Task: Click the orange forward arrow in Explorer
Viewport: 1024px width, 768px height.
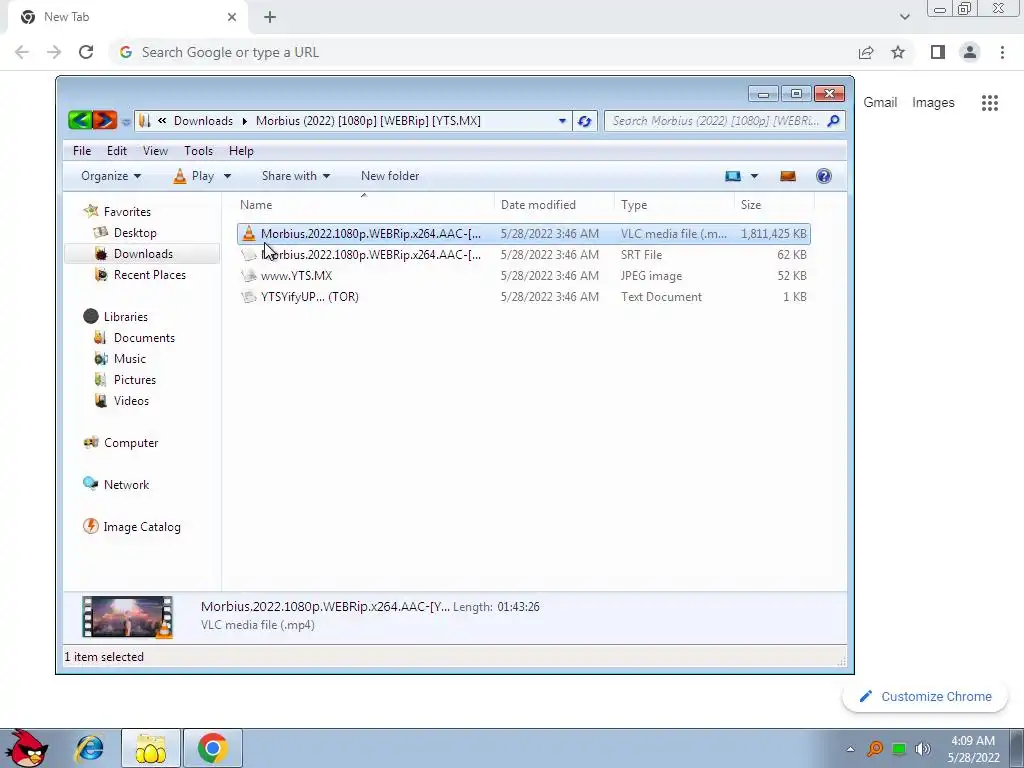Action: coord(104,120)
